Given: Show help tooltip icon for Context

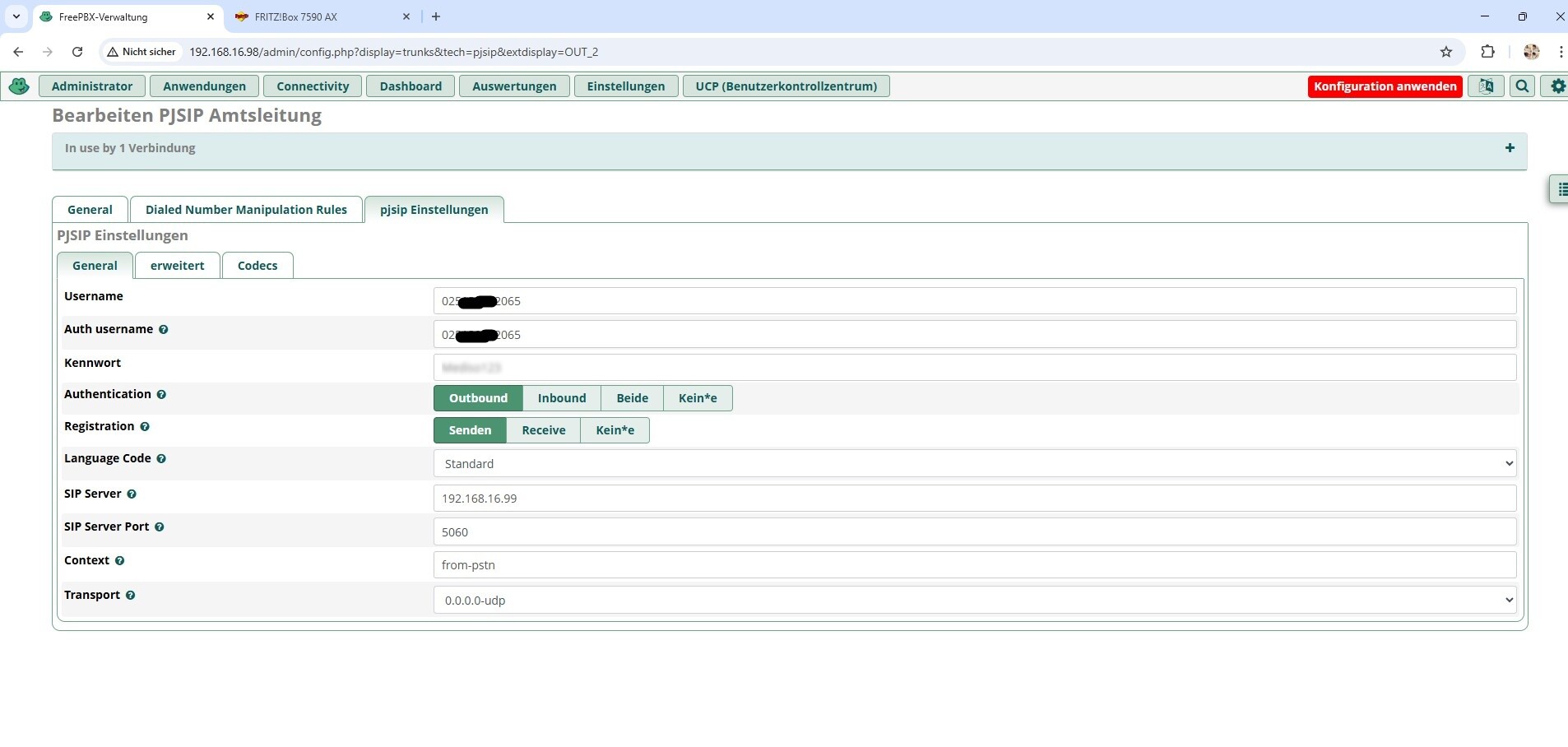Looking at the screenshot, I should 120,561.
